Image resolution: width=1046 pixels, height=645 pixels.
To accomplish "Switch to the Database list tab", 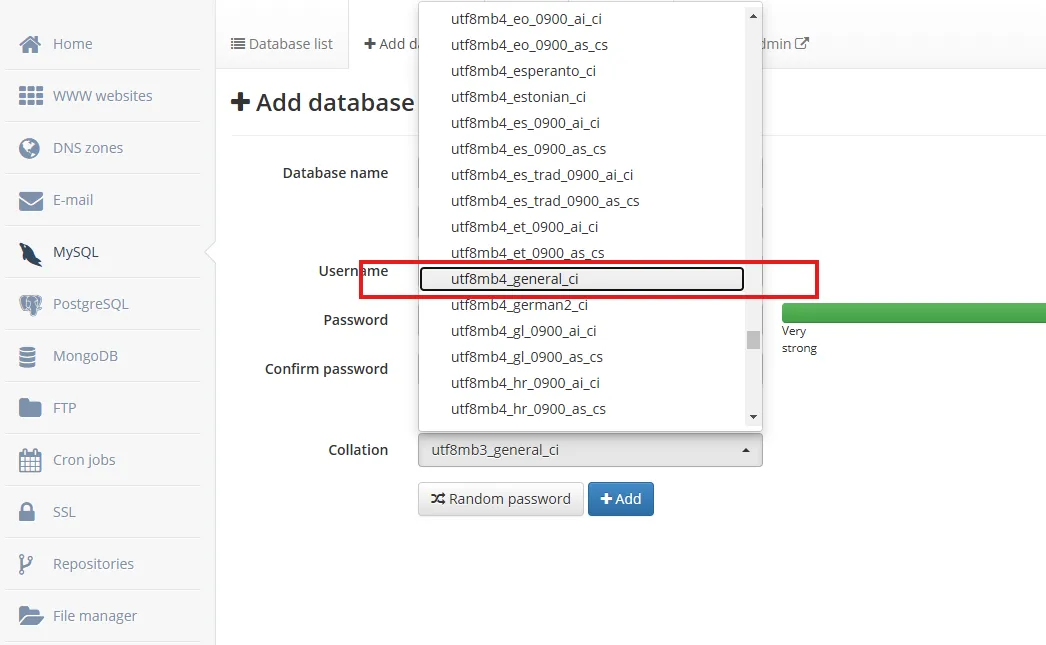I will (x=282, y=44).
